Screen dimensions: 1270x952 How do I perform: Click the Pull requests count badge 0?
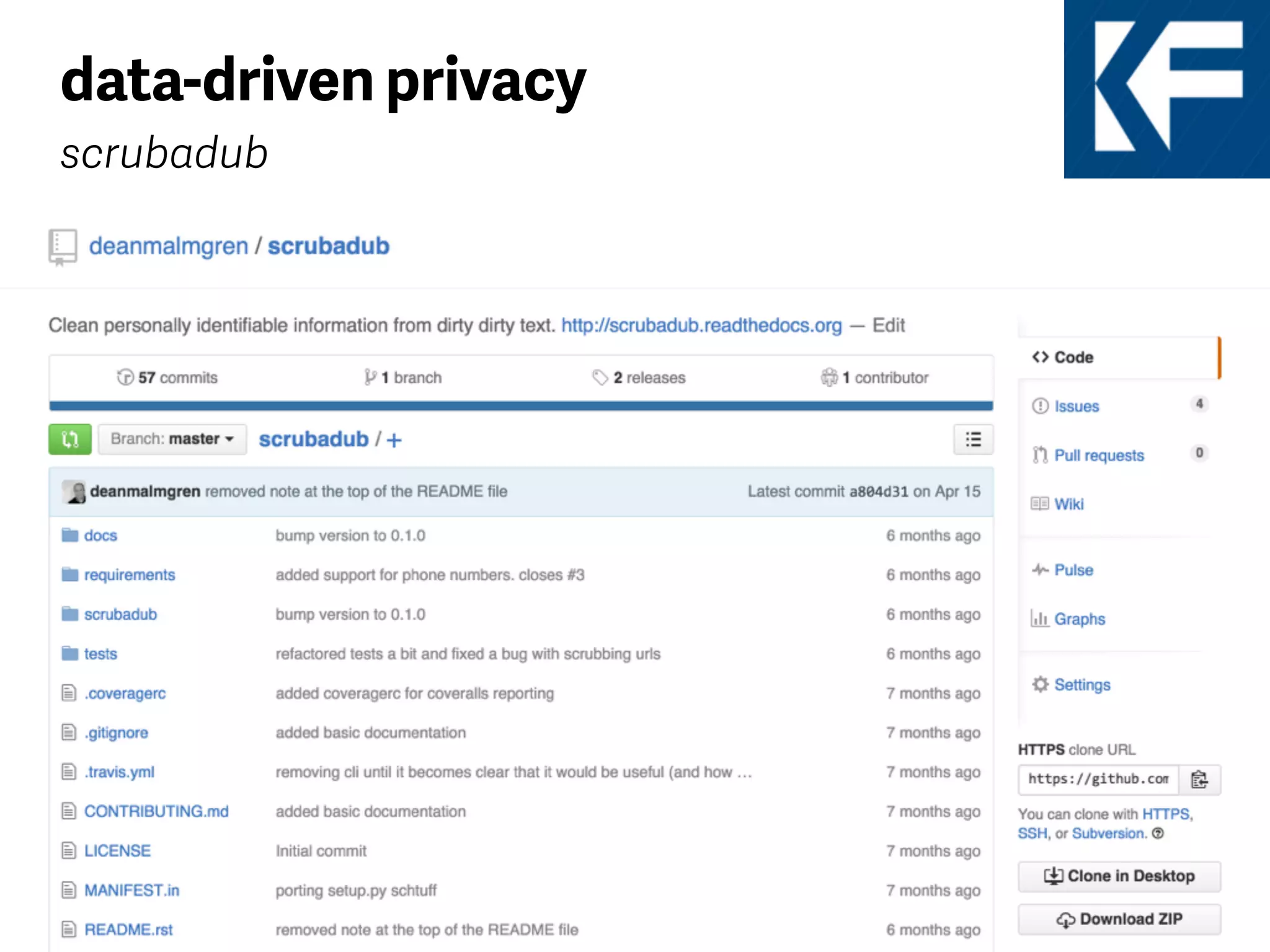[x=1199, y=453]
